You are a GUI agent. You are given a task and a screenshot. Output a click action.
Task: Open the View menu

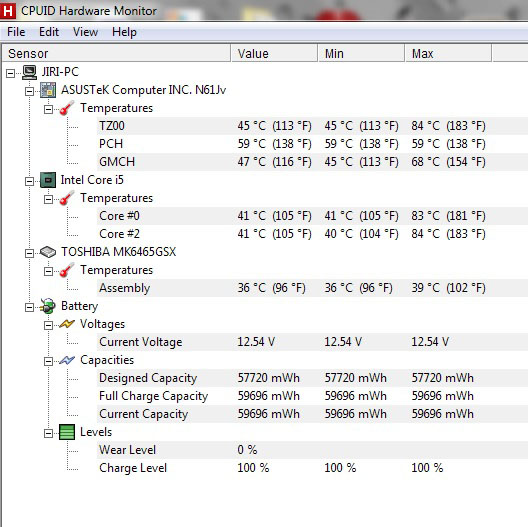pos(86,32)
